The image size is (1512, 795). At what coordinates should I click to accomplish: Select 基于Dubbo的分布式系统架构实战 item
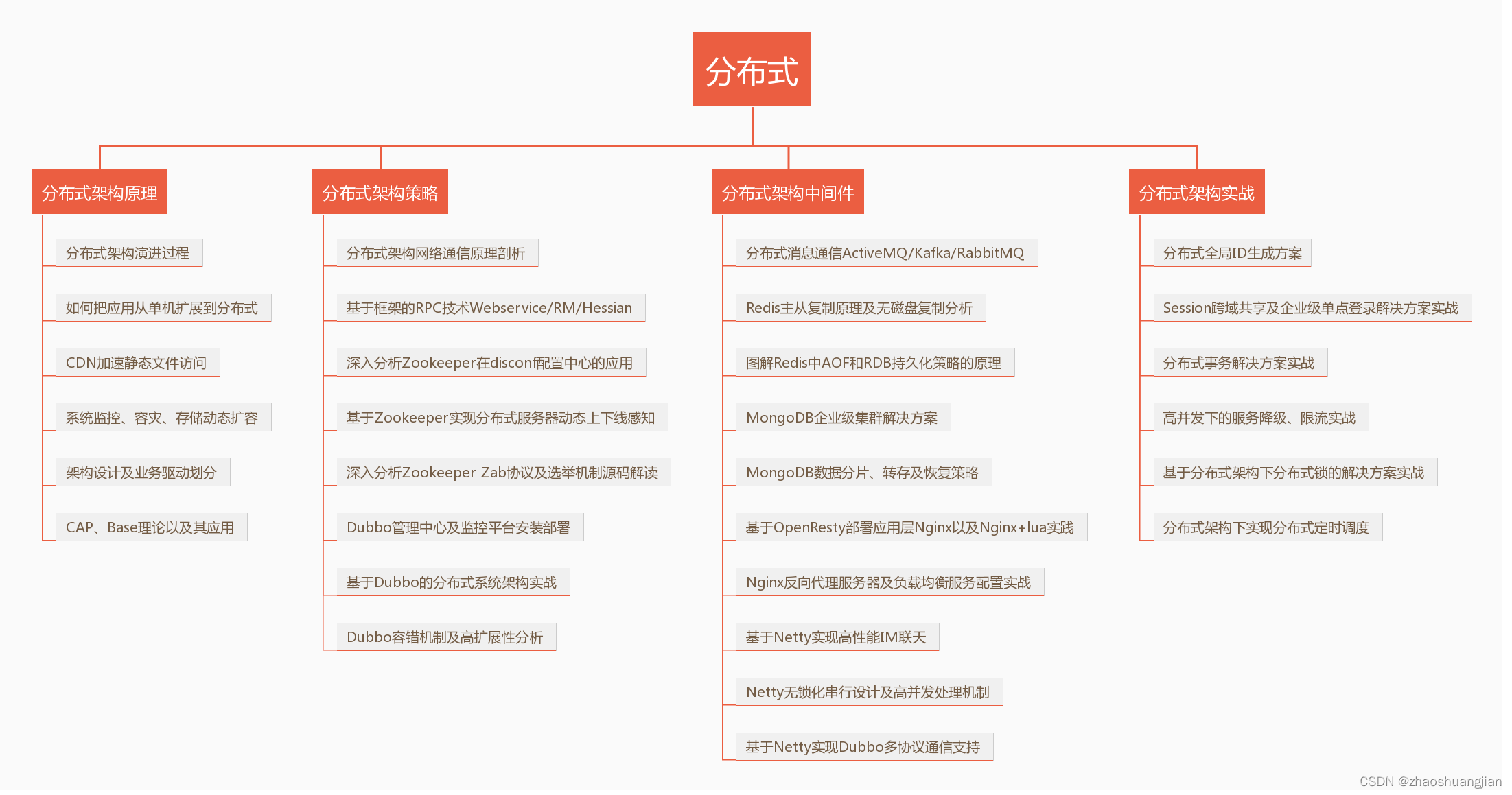click(x=452, y=582)
